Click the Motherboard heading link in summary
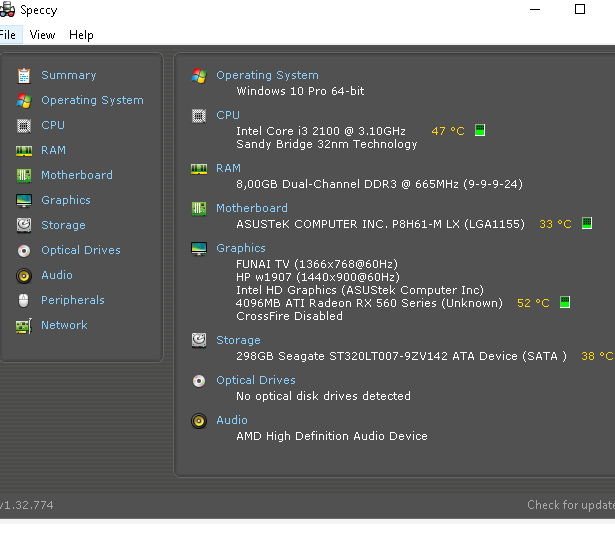 pyautogui.click(x=252, y=208)
